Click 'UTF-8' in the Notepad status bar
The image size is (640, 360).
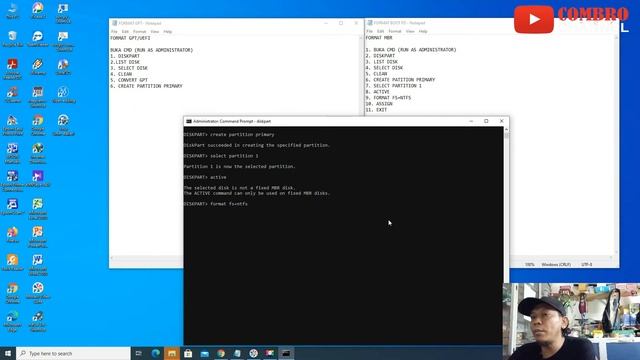point(587,264)
